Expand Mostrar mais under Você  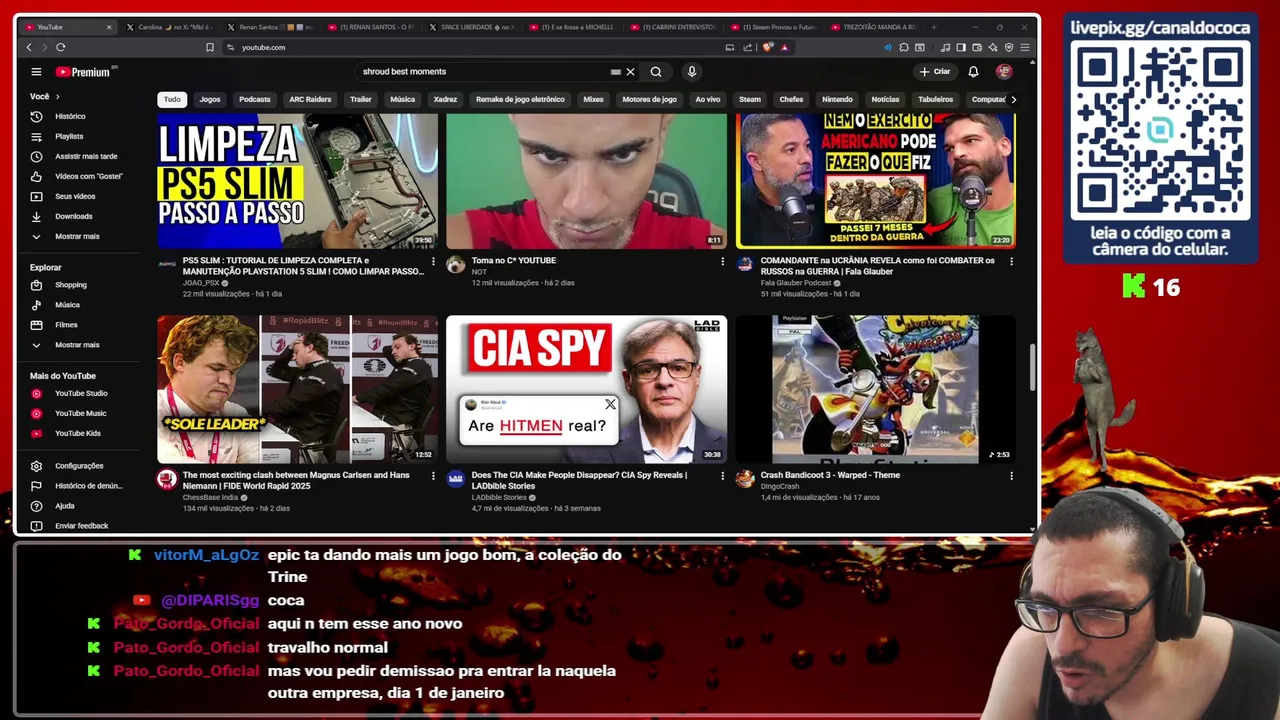coord(76,237)
